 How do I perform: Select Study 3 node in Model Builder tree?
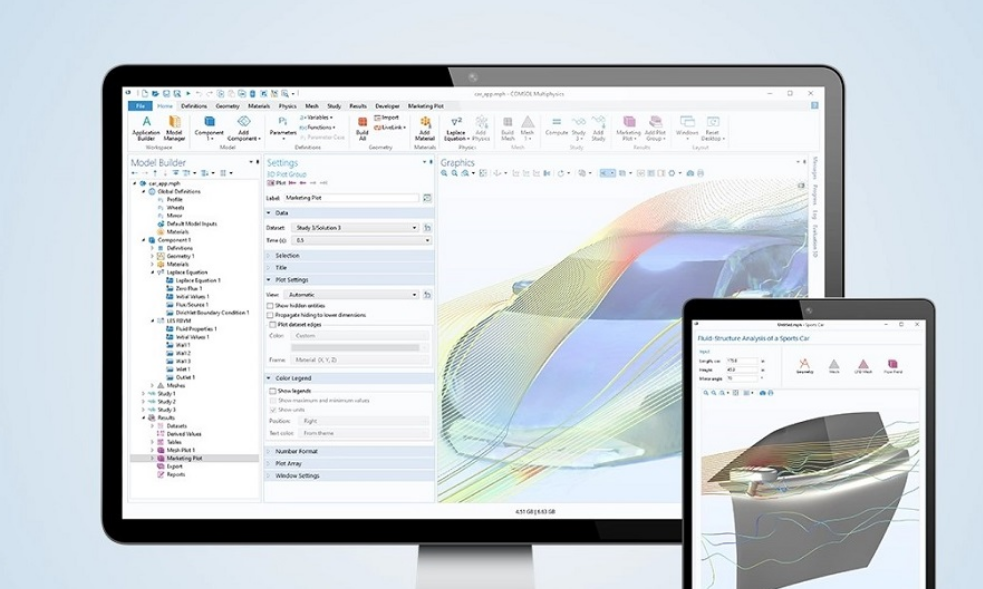166,410
